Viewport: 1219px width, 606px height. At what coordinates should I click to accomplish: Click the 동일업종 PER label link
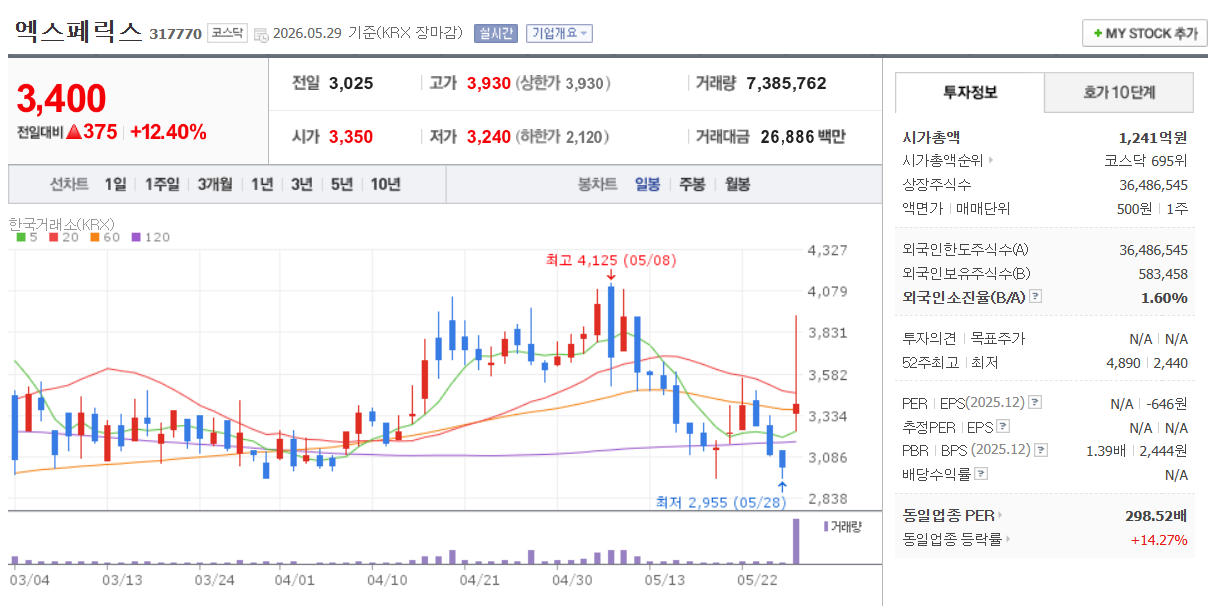click(948, 516)
